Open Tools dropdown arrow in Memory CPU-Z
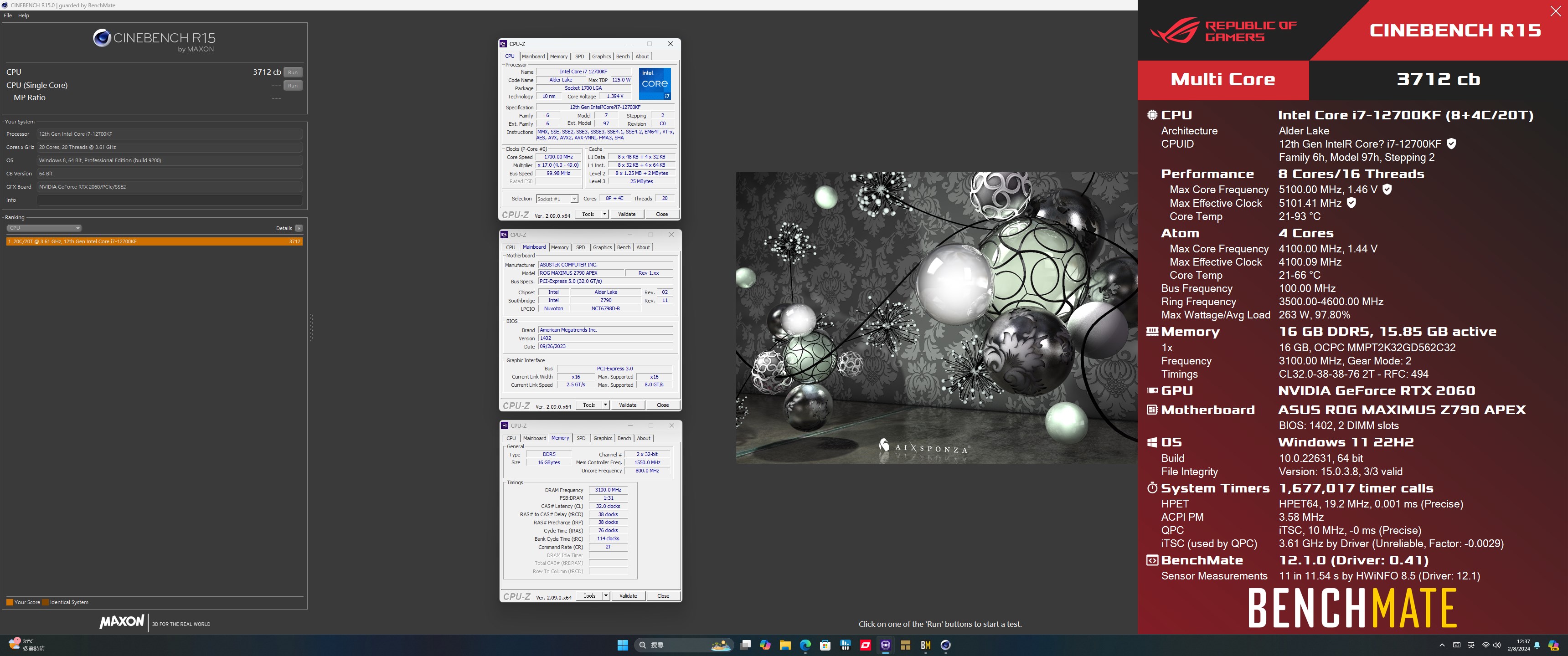1568x656 pixels. tap(606, 596)
